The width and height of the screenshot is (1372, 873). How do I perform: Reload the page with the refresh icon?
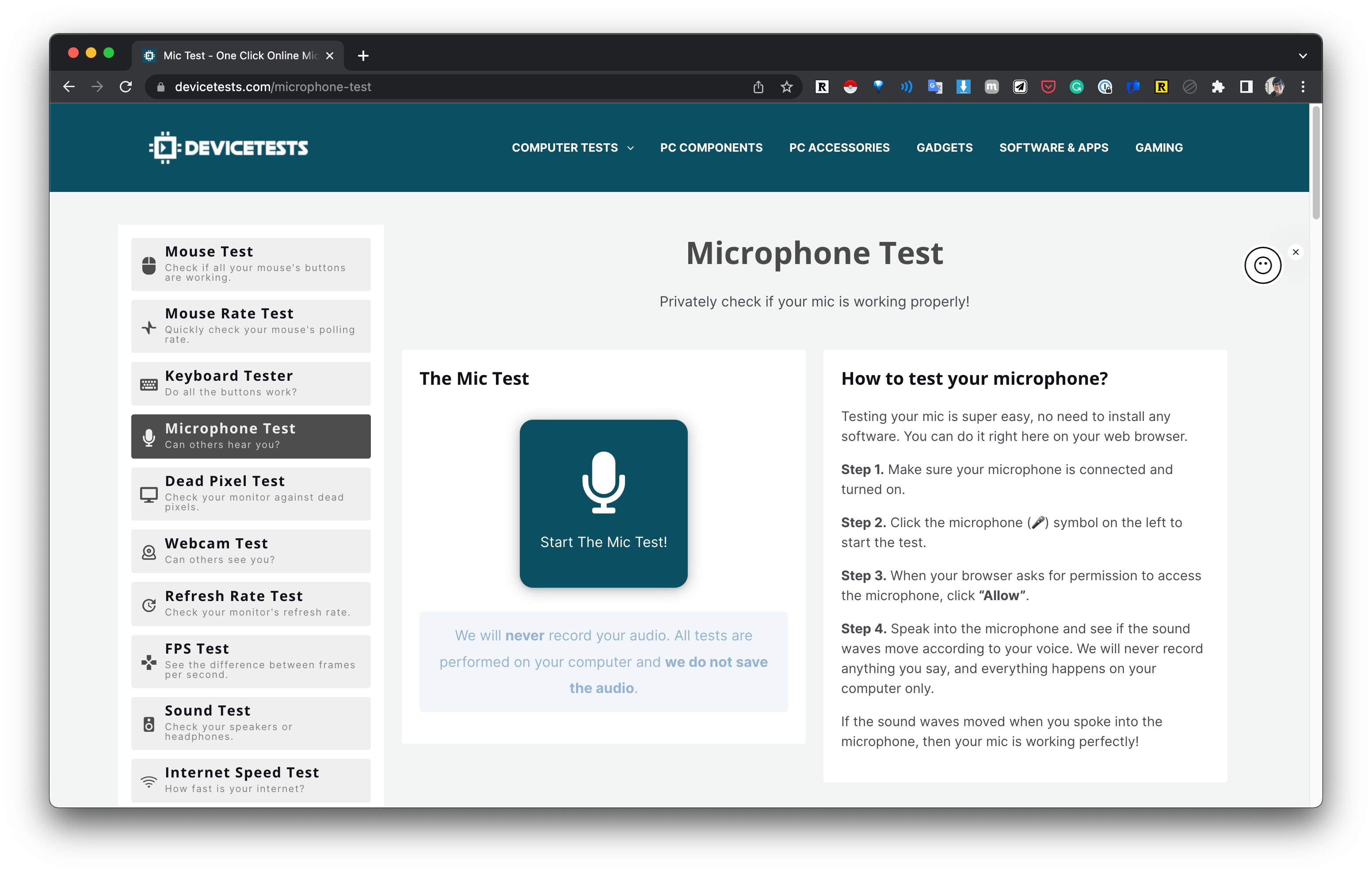tap(126, 87)
